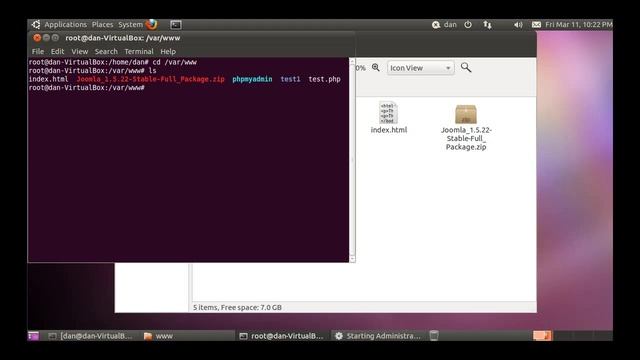Viewport: 640px width, 360px height.
Task: Open the clock showing Fri Mar 11
Action: tap(579, 24)
